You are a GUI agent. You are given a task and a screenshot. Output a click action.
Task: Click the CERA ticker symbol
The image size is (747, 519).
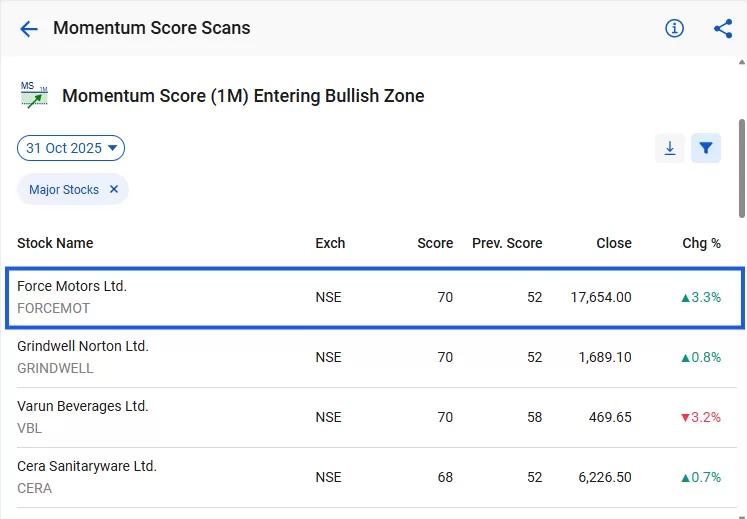tap(35, 488)
